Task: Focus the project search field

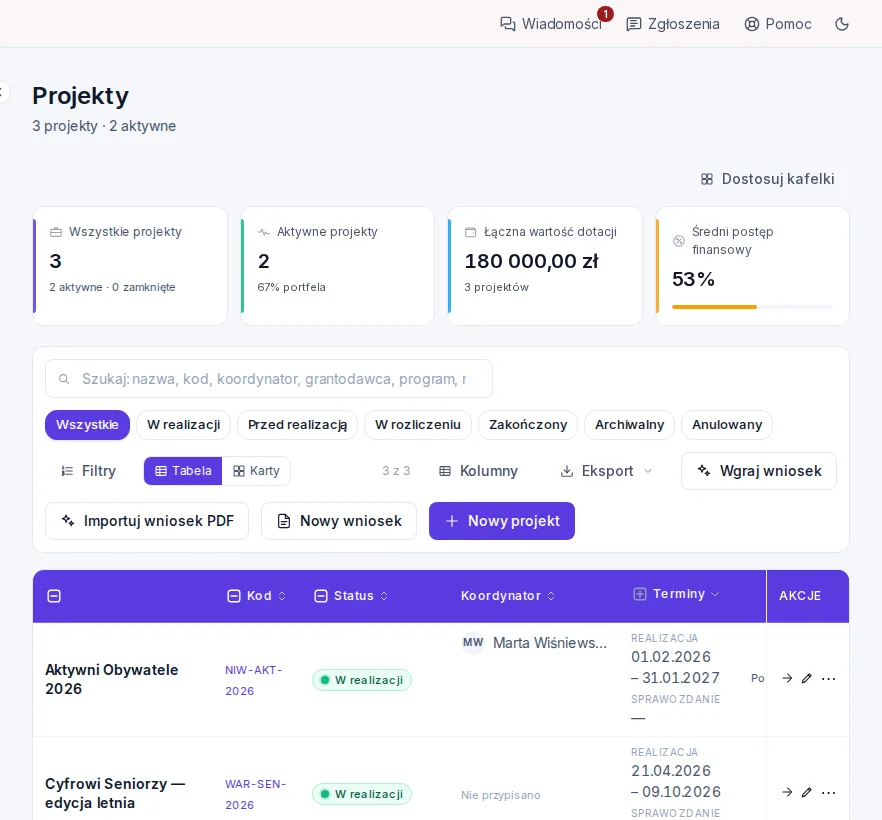Action: pos(269,379)
